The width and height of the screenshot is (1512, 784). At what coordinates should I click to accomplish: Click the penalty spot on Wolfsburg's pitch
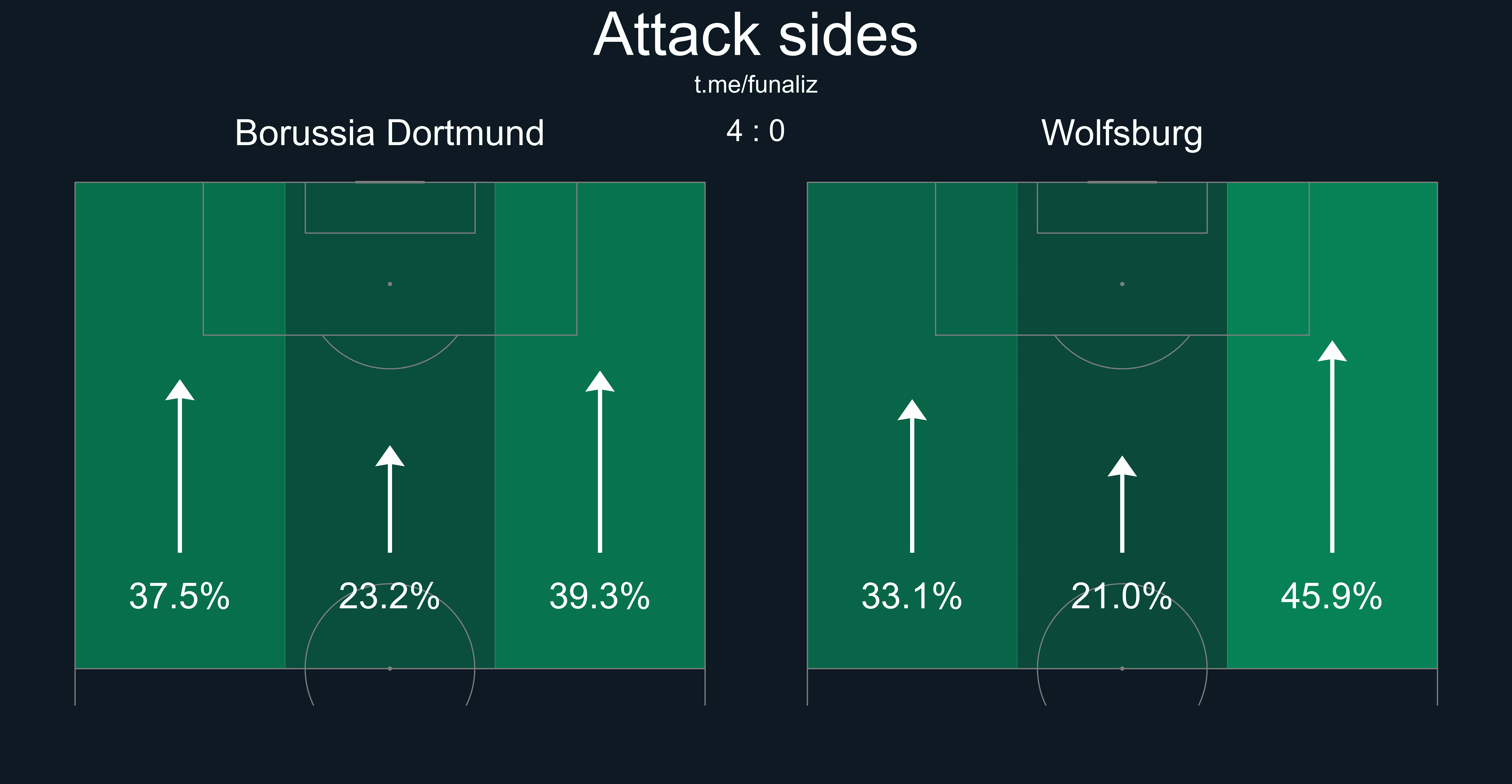[x=1122, y=284]
